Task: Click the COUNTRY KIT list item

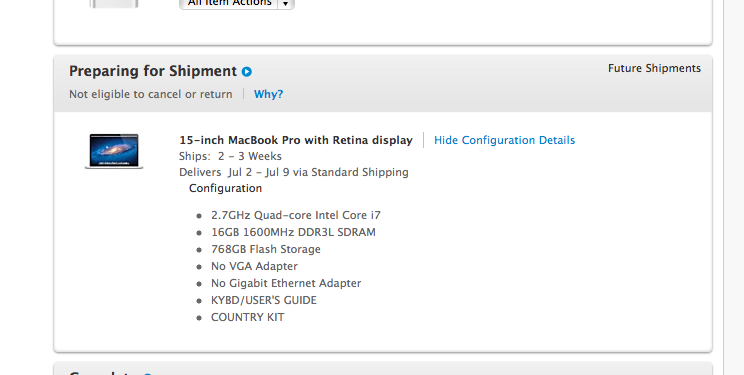Action: pos(248,317)
